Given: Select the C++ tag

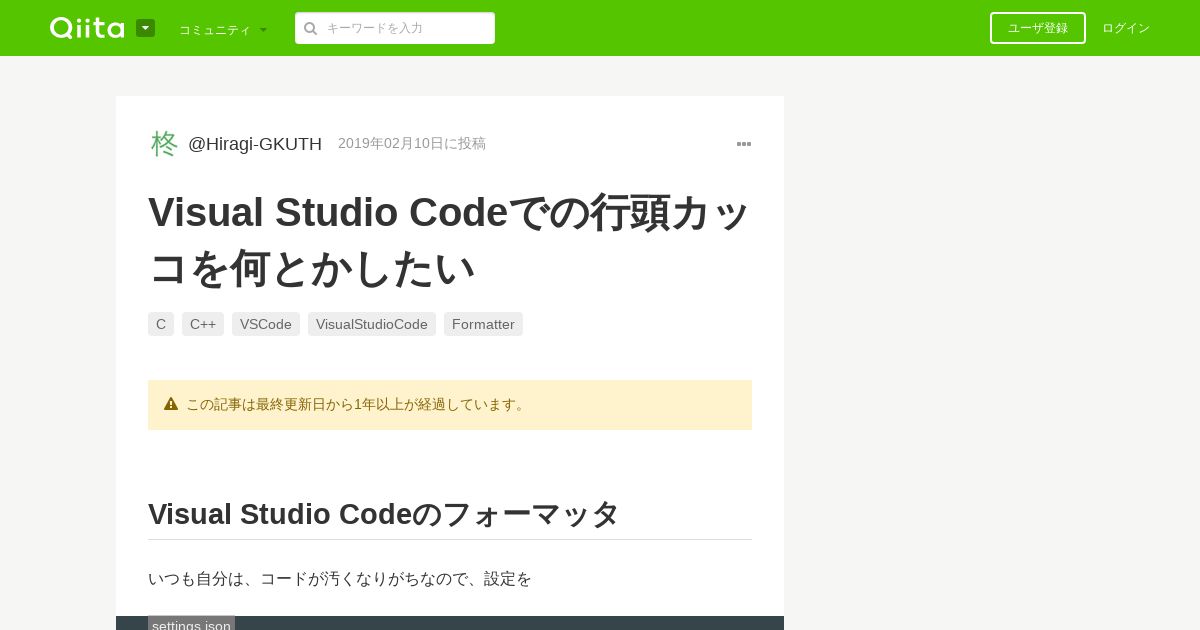Looking at the screenshot, I should click(x=203, y=324).
